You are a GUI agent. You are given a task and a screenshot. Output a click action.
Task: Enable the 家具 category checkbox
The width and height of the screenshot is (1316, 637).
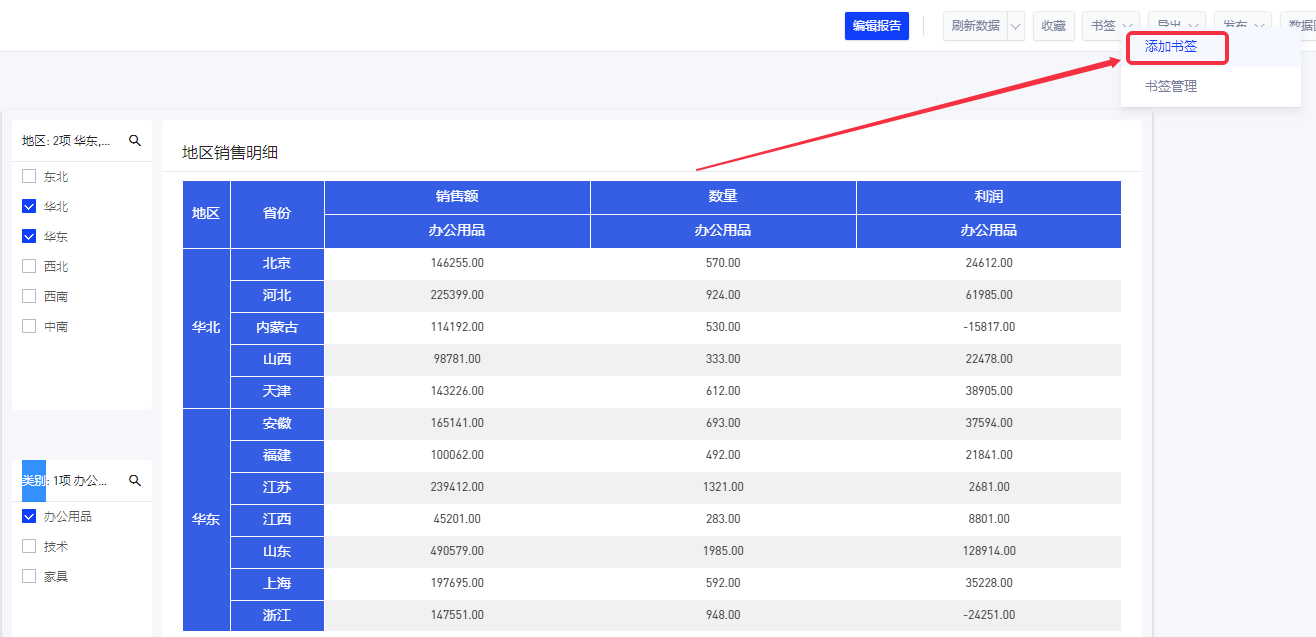click(x=29, y=577)
